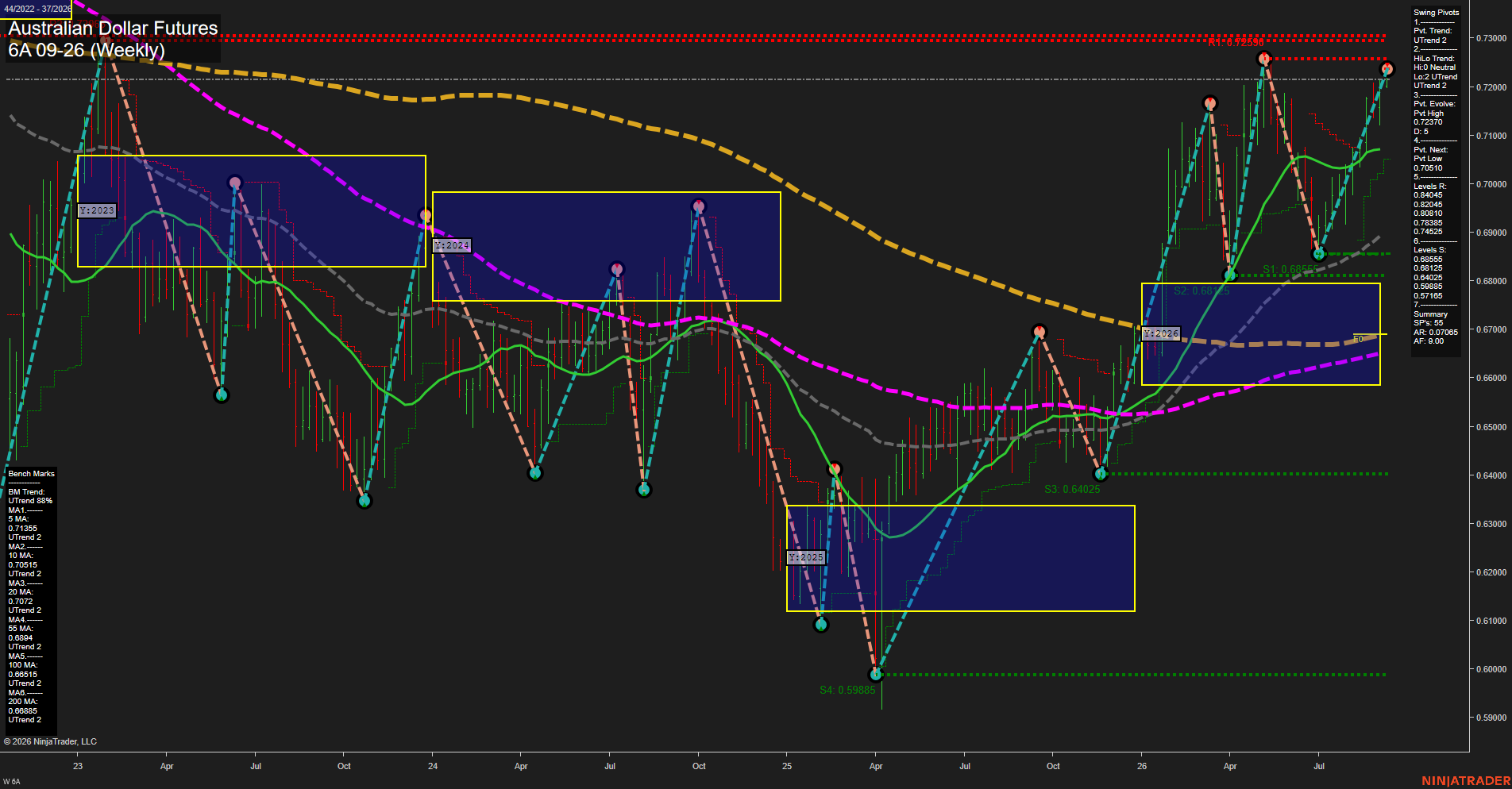Click the Australian Dollar Futures chart title
Viewport: 1512px width, 789px height.
coord(113,28)
